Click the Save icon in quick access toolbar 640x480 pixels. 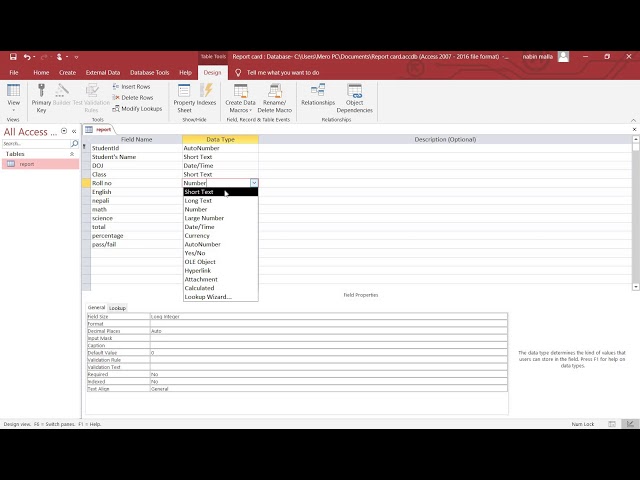[x=13, y=57]
